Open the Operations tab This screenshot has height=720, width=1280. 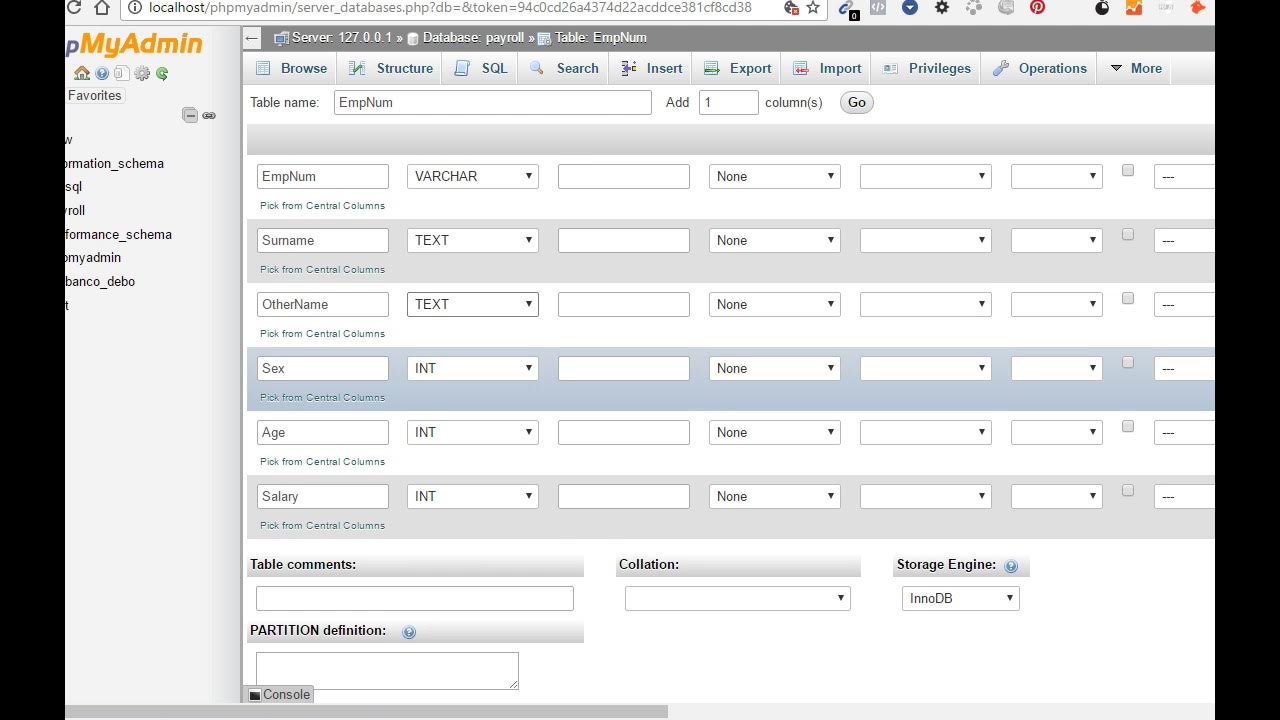click(1040, 68)
